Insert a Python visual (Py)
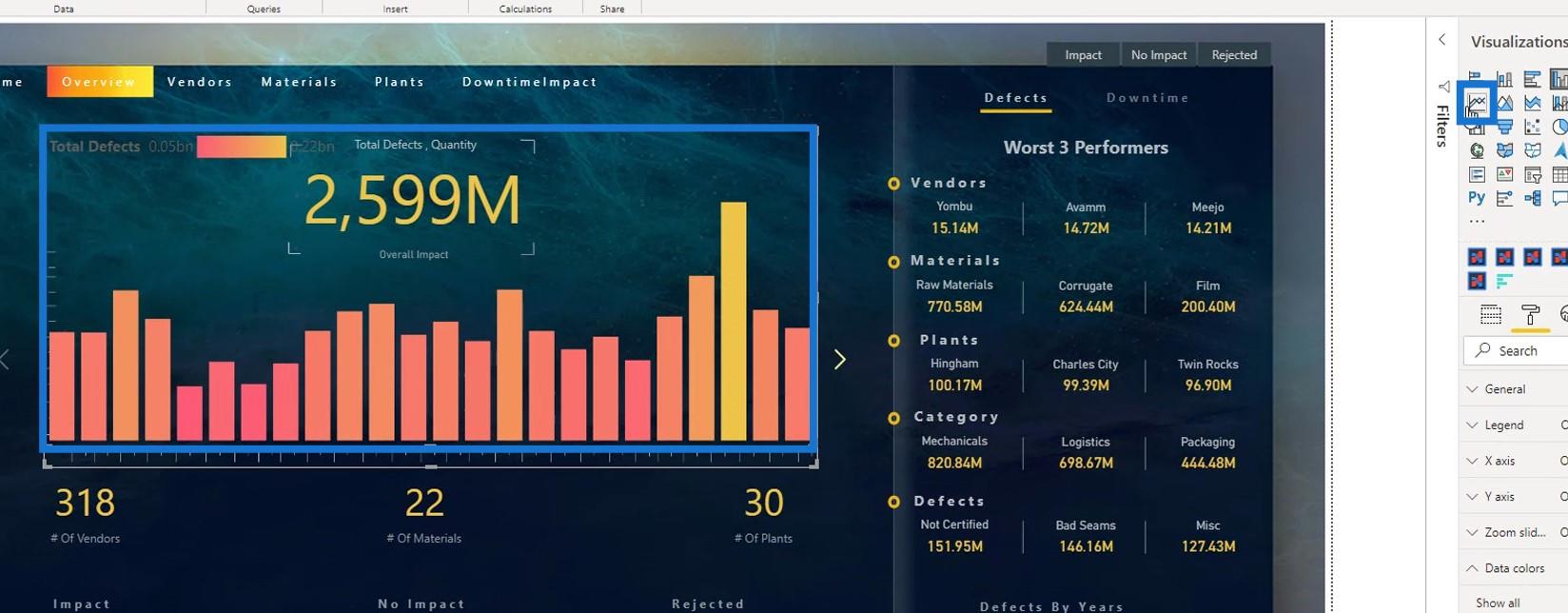 pyautogui.click(x=1477, y=198)
